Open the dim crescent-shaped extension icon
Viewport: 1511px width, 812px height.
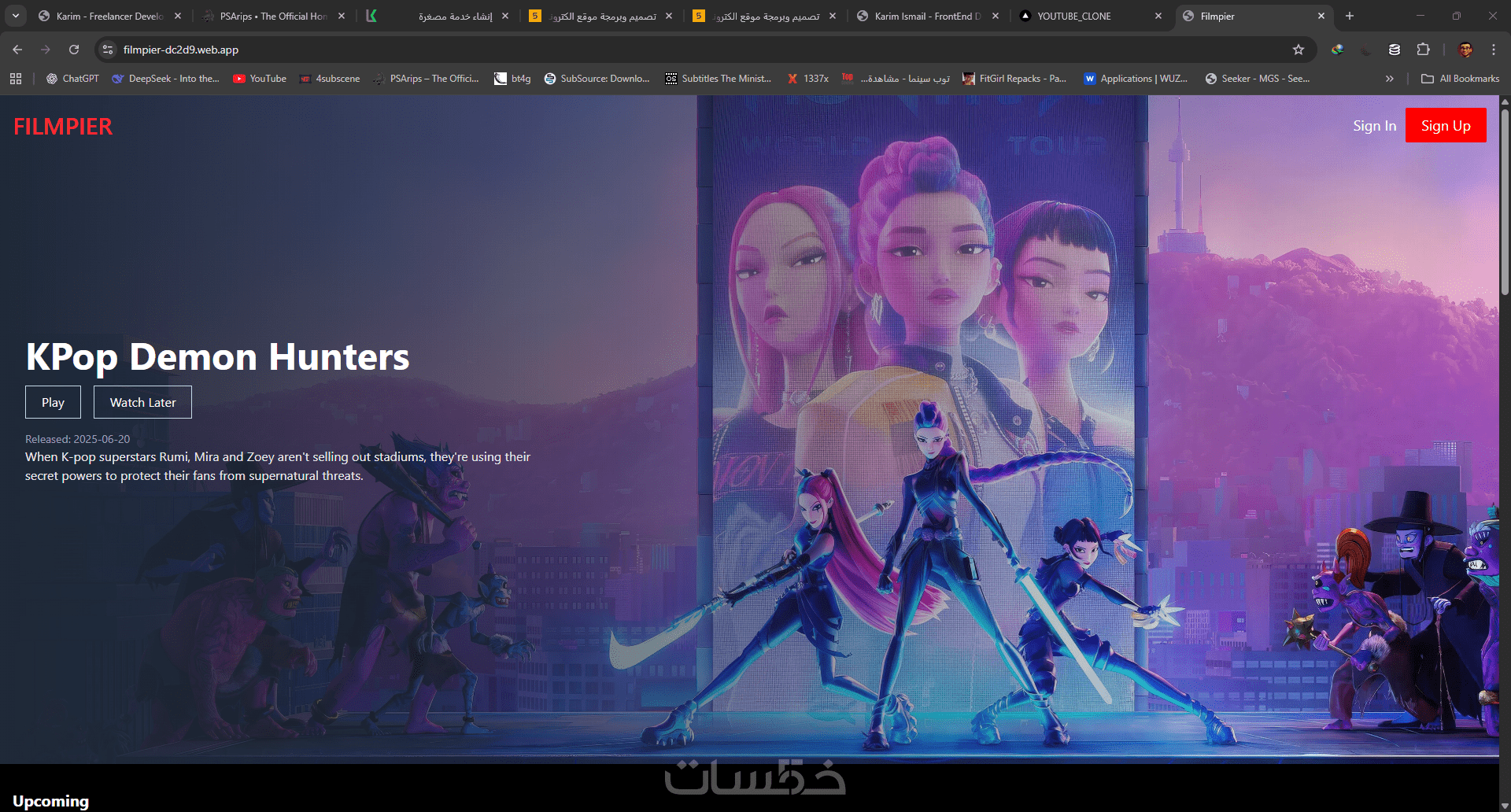pos(1365,50)
